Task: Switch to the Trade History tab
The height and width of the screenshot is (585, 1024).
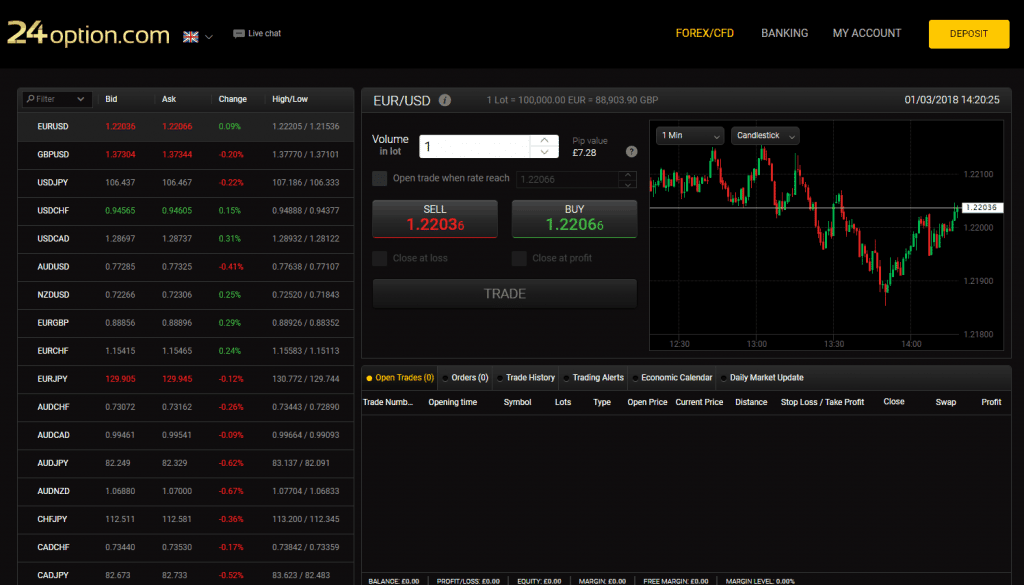Action: click(526, 378)
